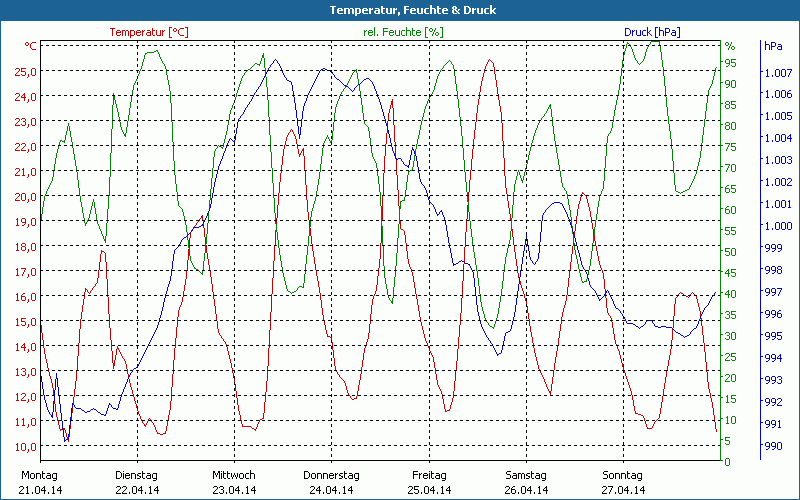
Task: Click the 990 pressure axis tick
Action: [774, 446]
